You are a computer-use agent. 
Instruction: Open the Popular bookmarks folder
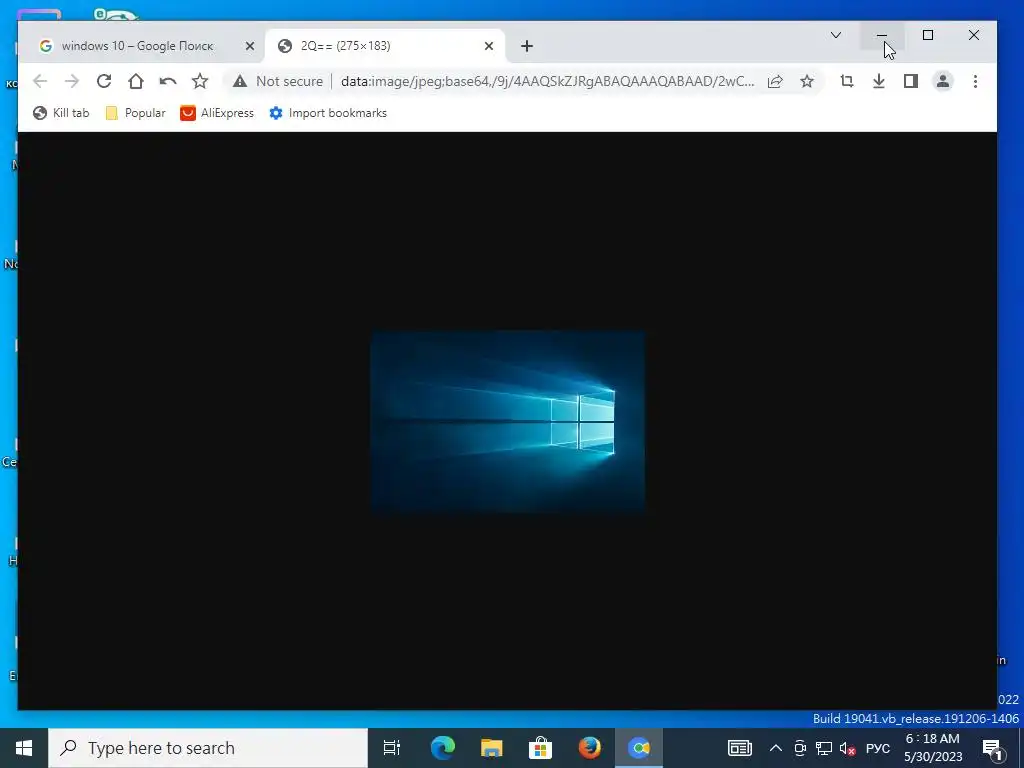pyautogui.click(x=136, y=113)
